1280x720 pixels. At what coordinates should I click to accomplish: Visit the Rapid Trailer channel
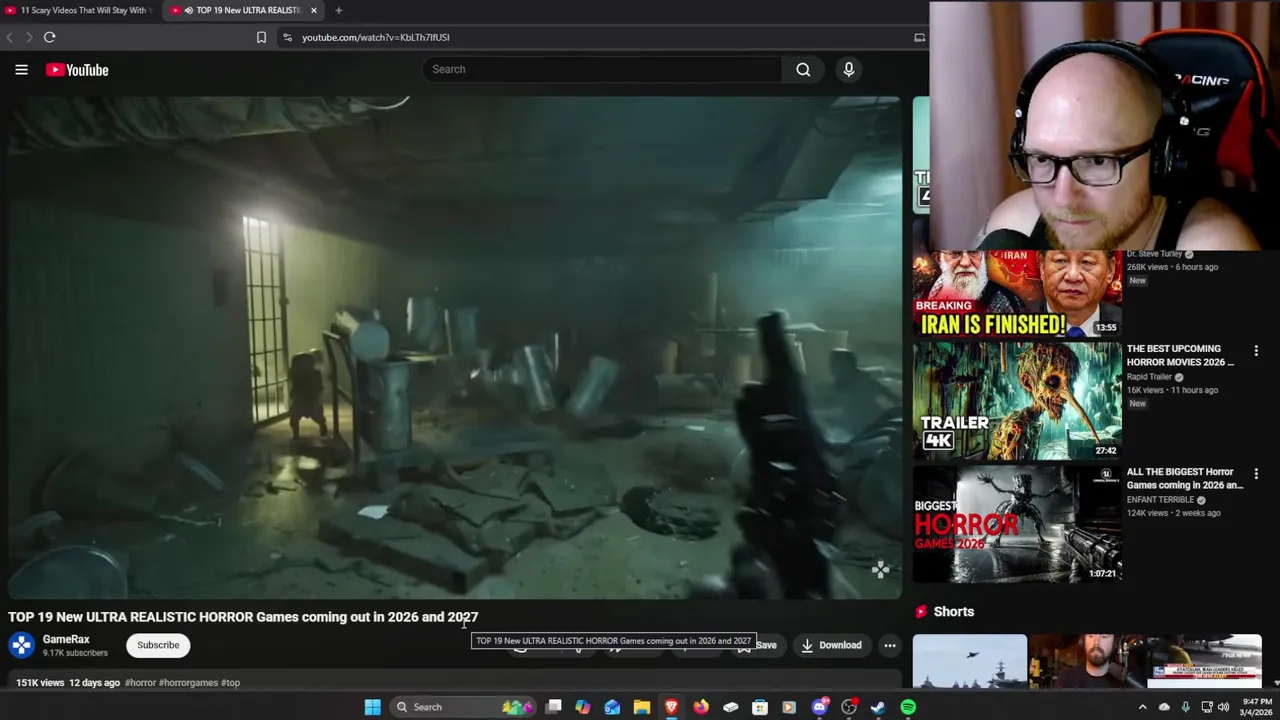pyautogui.click(x=1149, y=377)
